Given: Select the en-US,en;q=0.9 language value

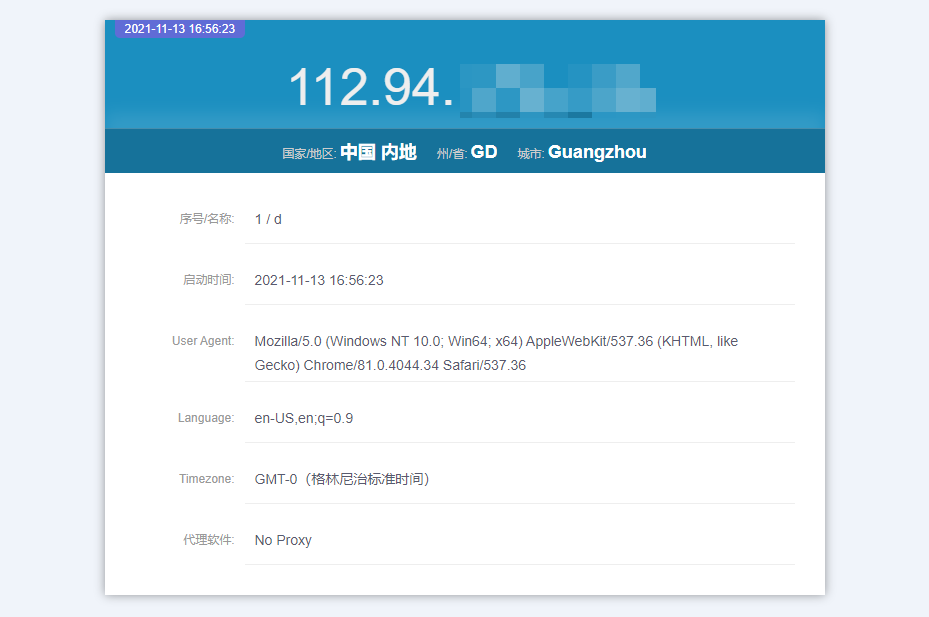Looking at the screenshot, I should pyautogui.click(x=304, y=418).
